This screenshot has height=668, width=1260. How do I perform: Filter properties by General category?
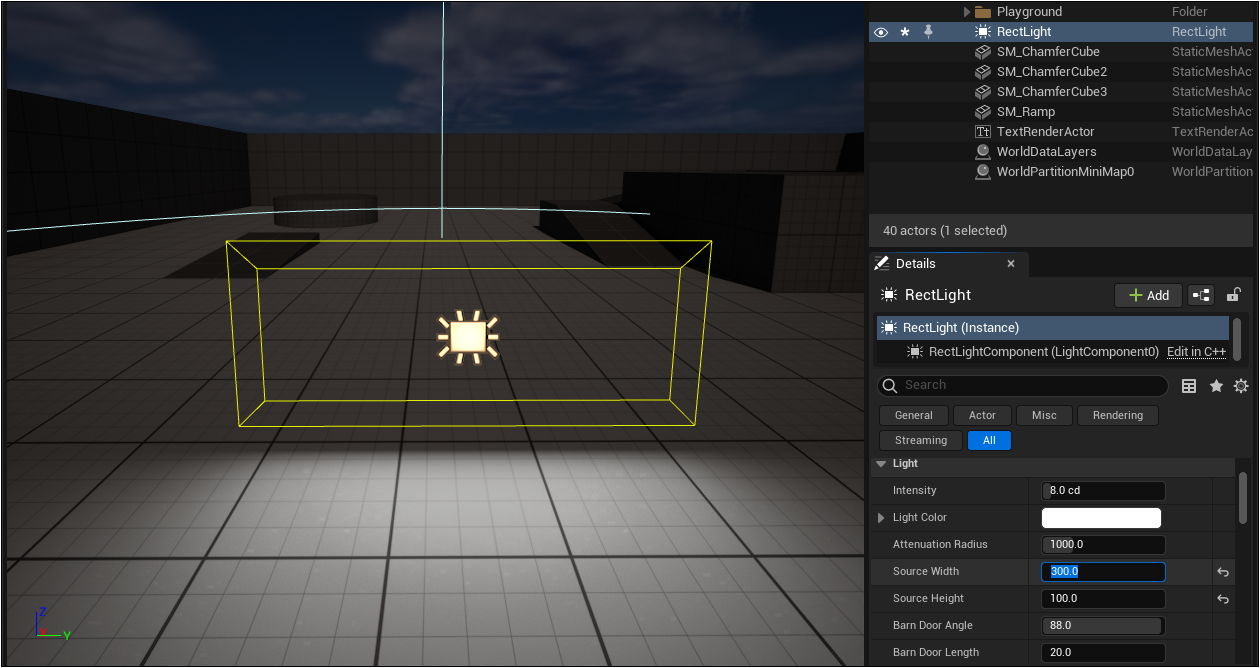point(914,415)
